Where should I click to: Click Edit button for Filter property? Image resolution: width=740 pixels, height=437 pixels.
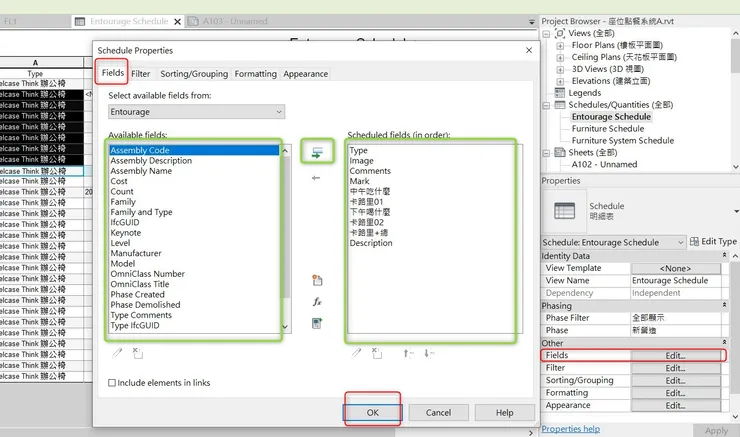pyautogui.click(x=676, y=368)
